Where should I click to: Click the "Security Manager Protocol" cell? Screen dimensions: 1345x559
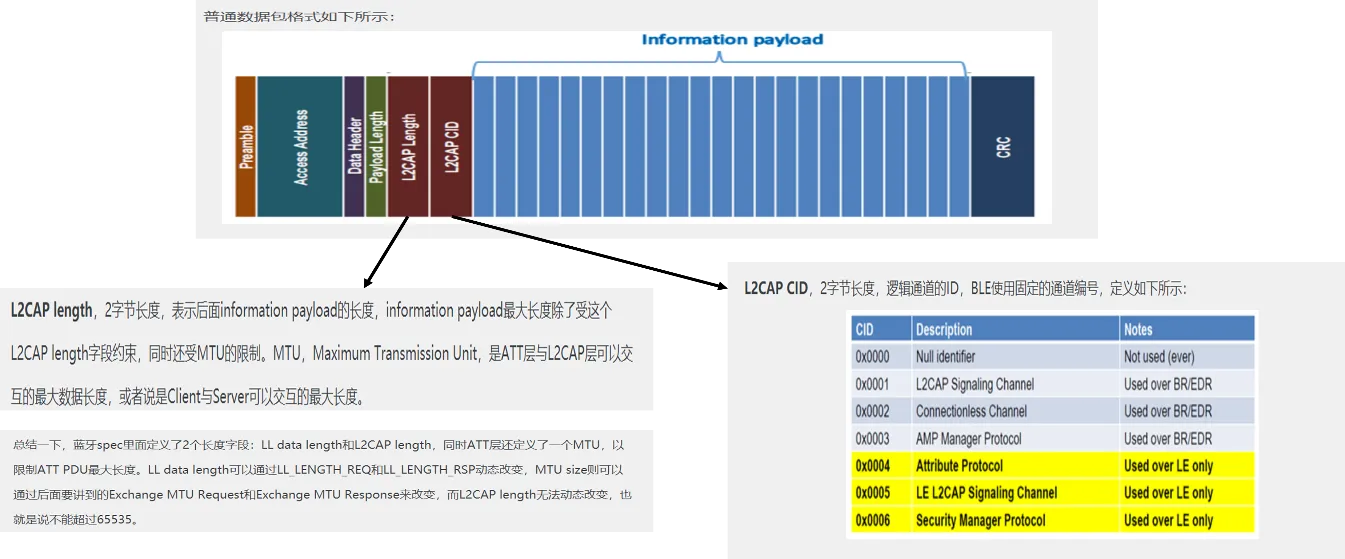[x=1015, y=520]
